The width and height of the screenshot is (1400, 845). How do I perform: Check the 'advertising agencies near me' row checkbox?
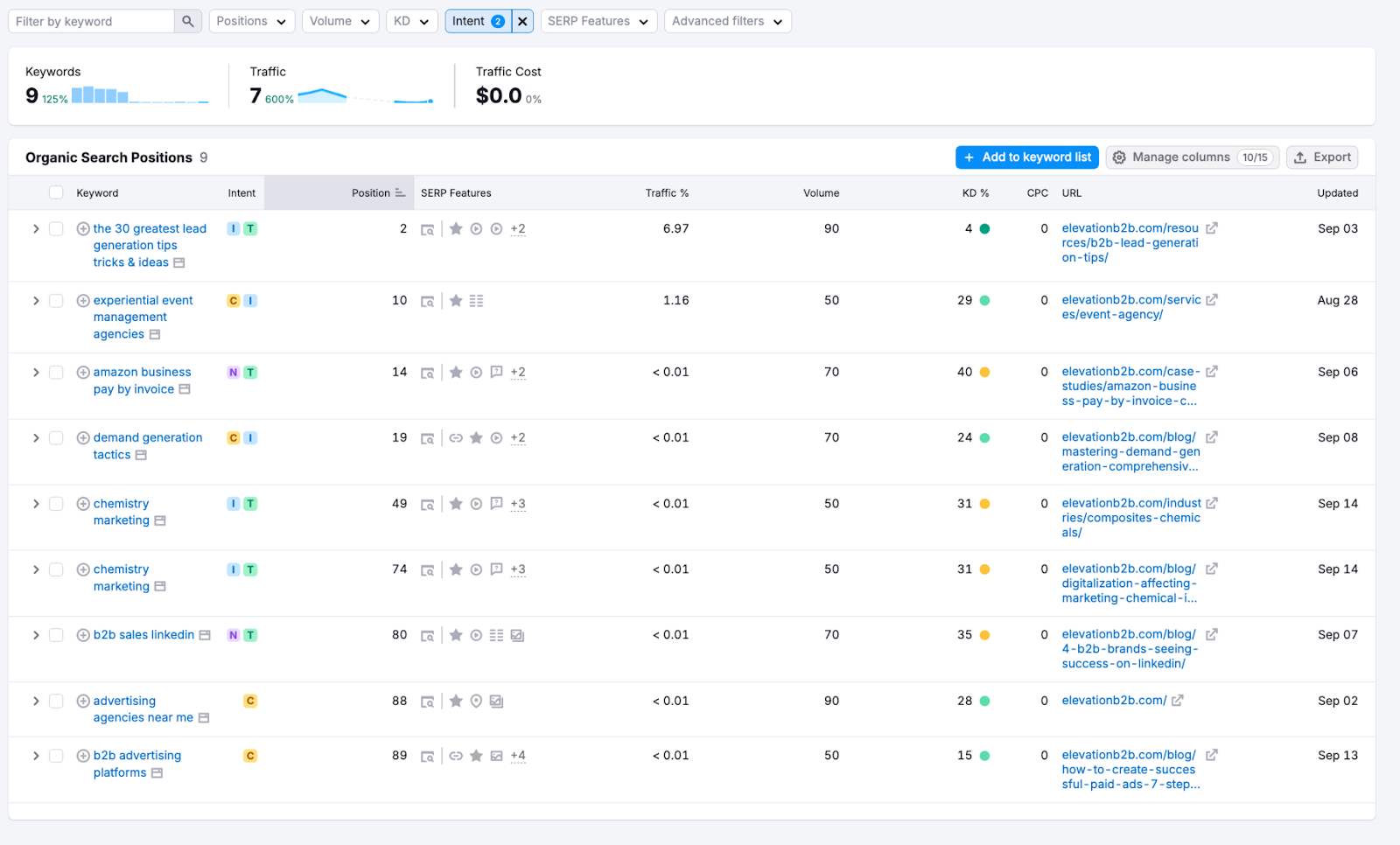pos(56,701)
